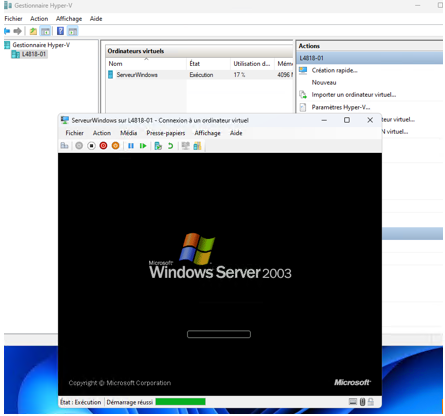Create a checkpoint using the toolbar icon

pyautogui.click(x=158, y=146)
